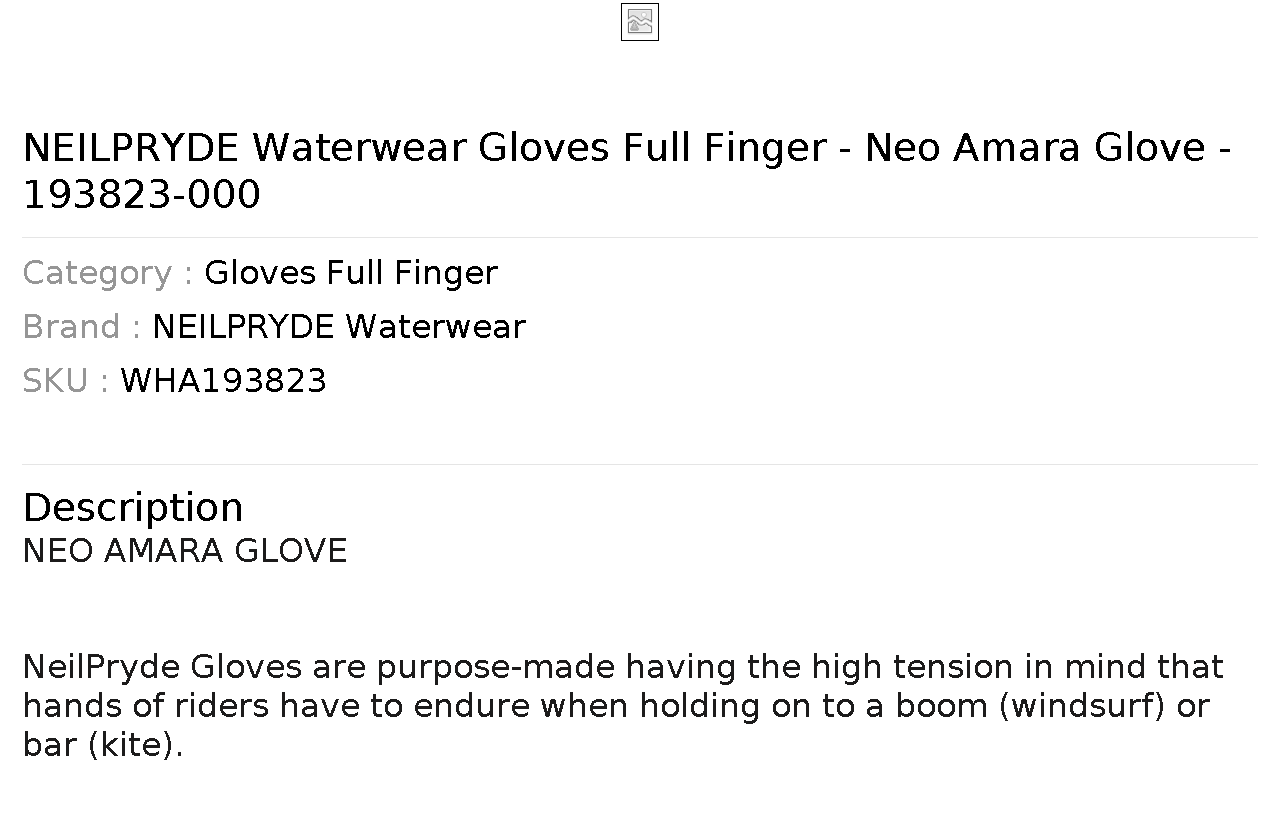Click the word (windsurf) in the description
The width and height of the screenshot is (1280, 817).
click(x=1082, y=706)
